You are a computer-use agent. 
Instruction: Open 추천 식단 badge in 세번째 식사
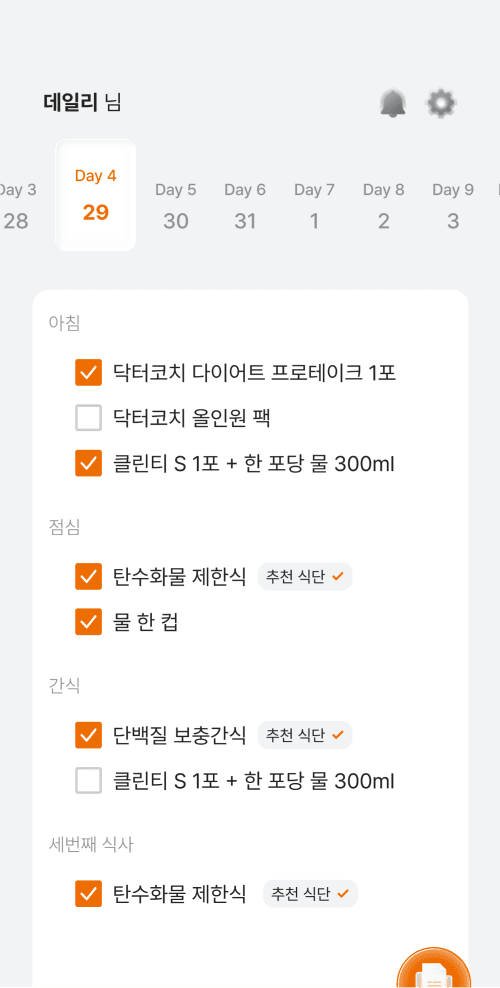[310, 893]
